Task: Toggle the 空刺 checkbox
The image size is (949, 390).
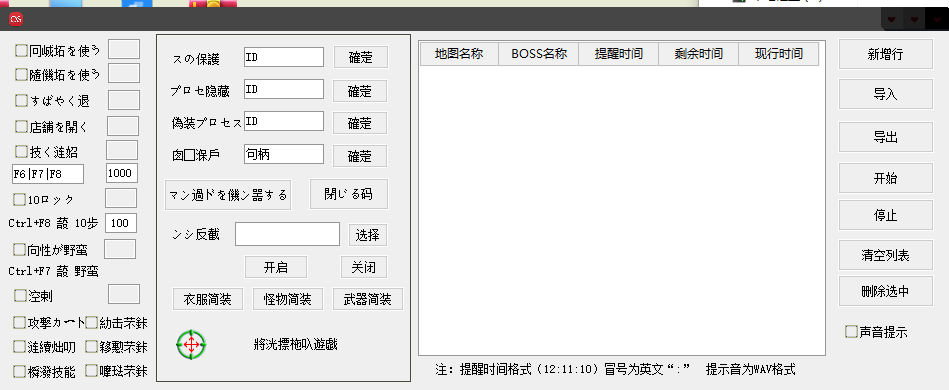Action: pos(21,296)
